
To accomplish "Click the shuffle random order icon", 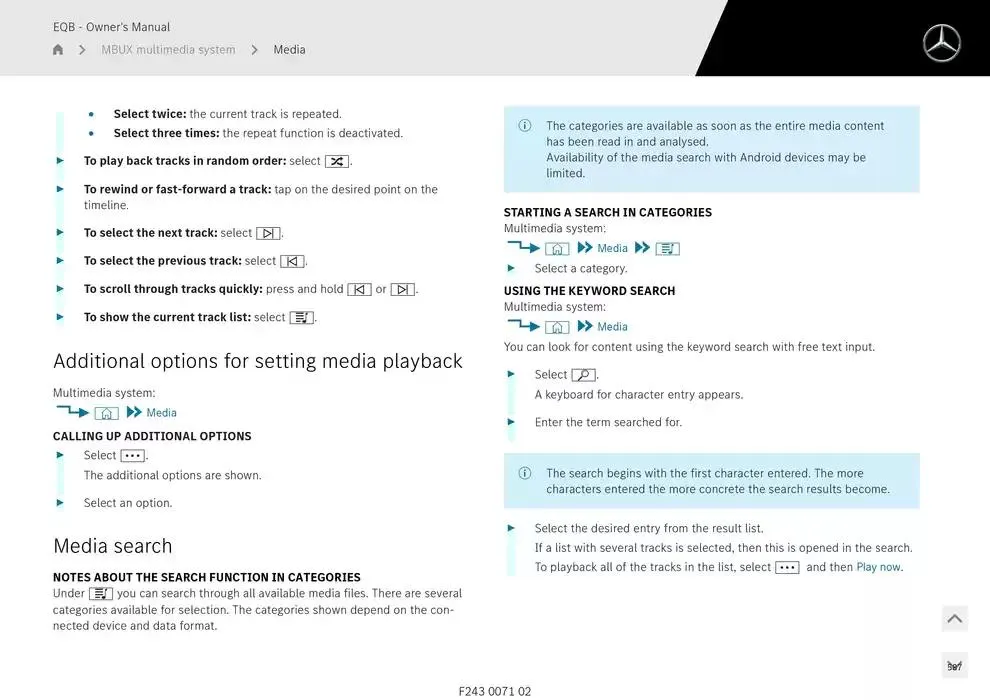I will 337,161.
